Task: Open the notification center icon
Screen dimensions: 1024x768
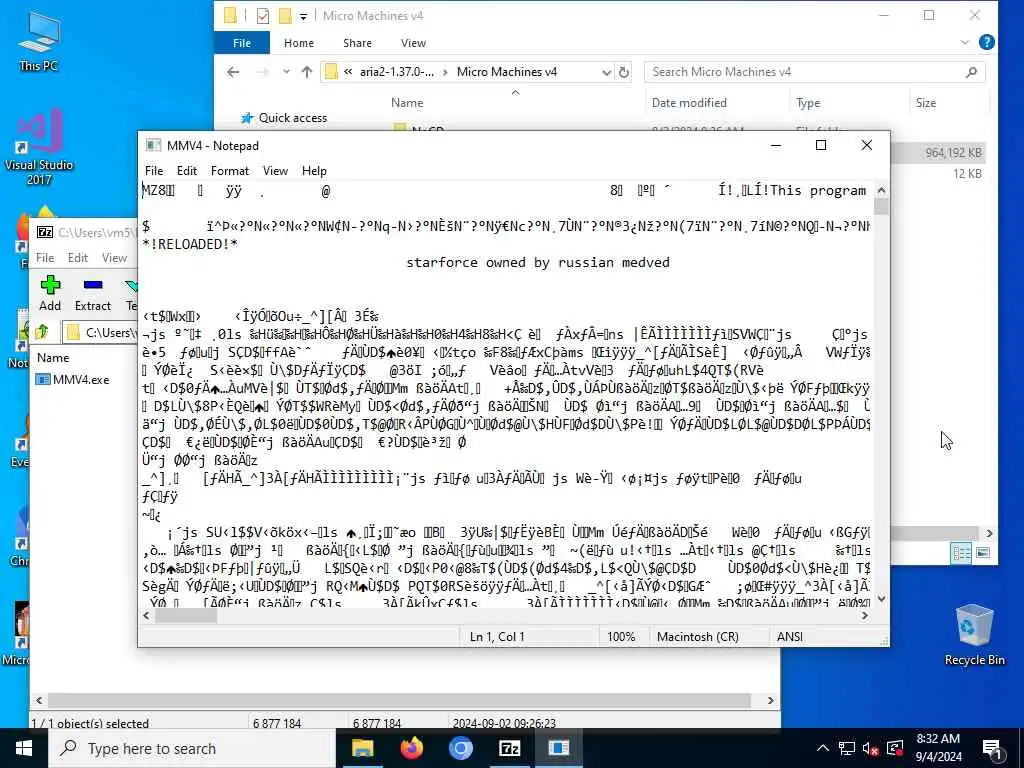Action: coord(992,749)
